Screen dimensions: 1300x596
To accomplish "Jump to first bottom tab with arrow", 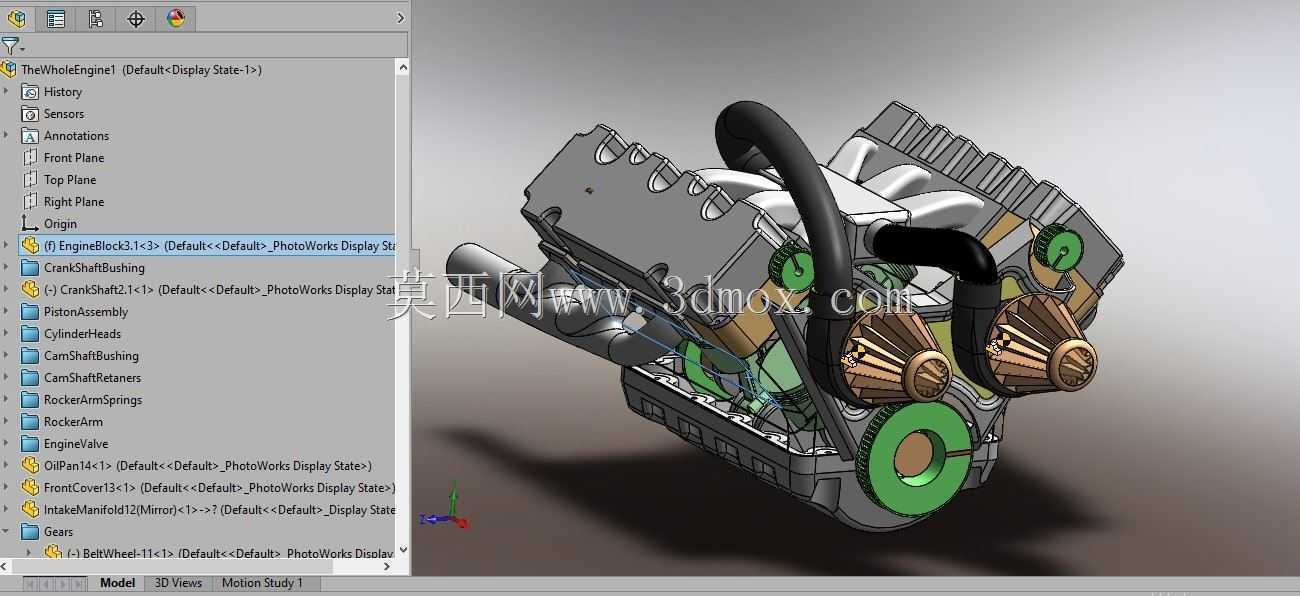I will (30, 583).
